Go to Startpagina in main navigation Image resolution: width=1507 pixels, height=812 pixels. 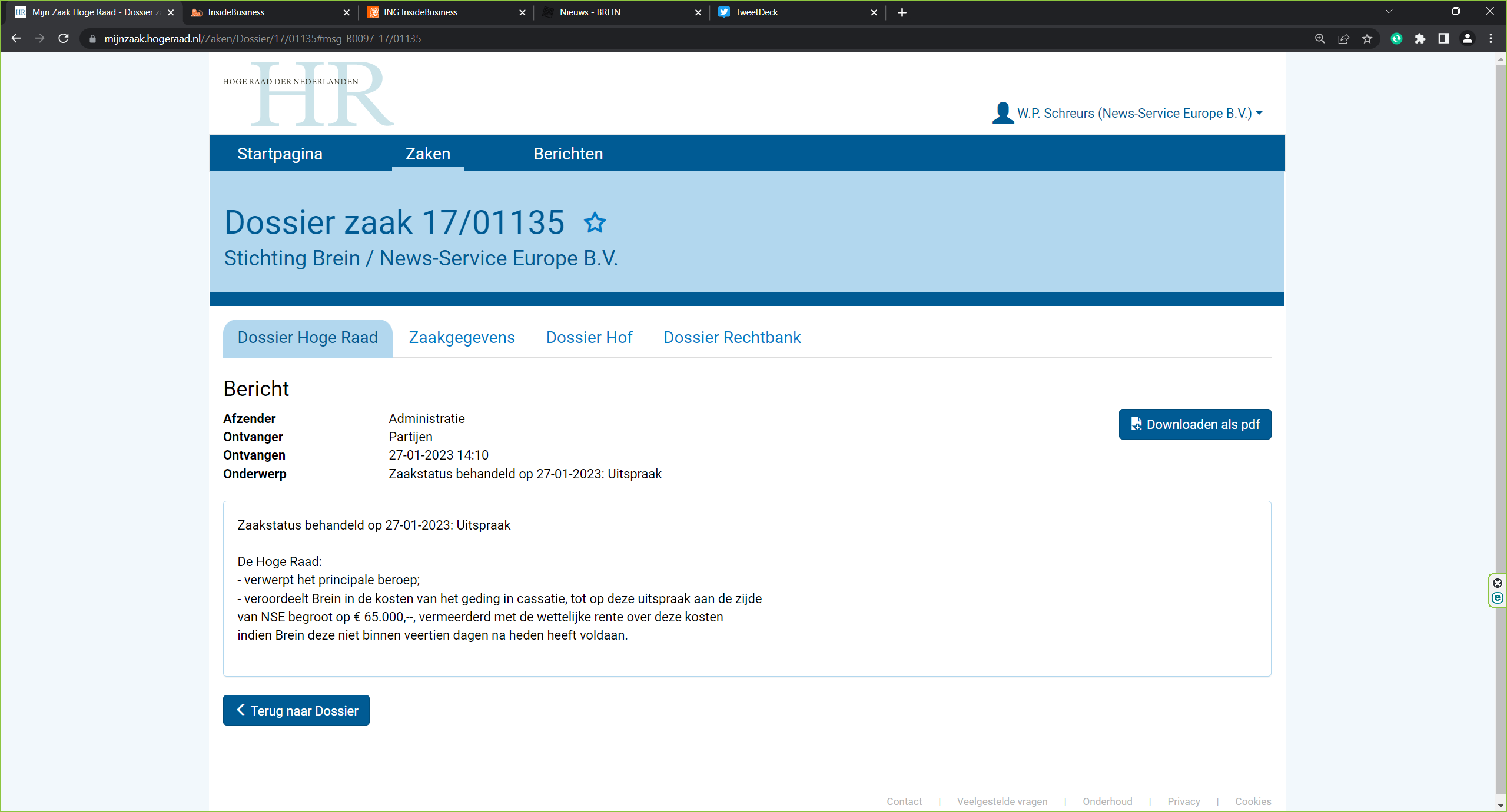[280, 154]
